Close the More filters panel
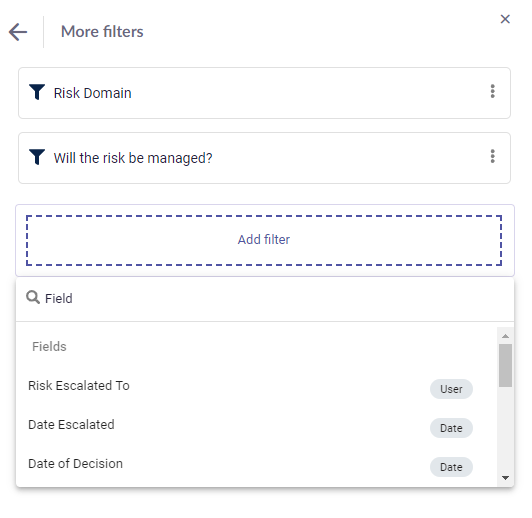 [x=505, y=19]
